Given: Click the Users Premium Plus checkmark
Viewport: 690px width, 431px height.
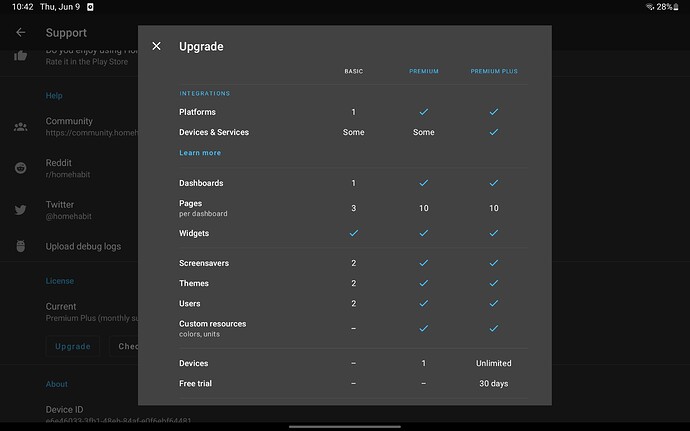Looking at the screenshot, I should [x=494, y=303].
